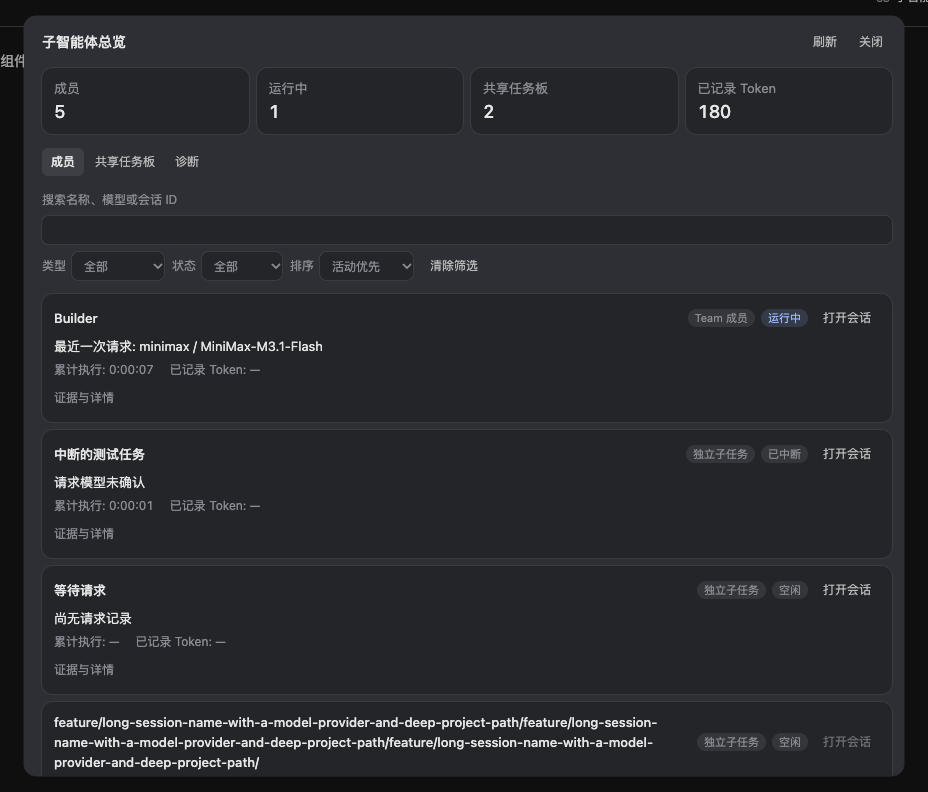
Task: Click the 已记录 Token card showing 180
Action: tap(789, 101)
